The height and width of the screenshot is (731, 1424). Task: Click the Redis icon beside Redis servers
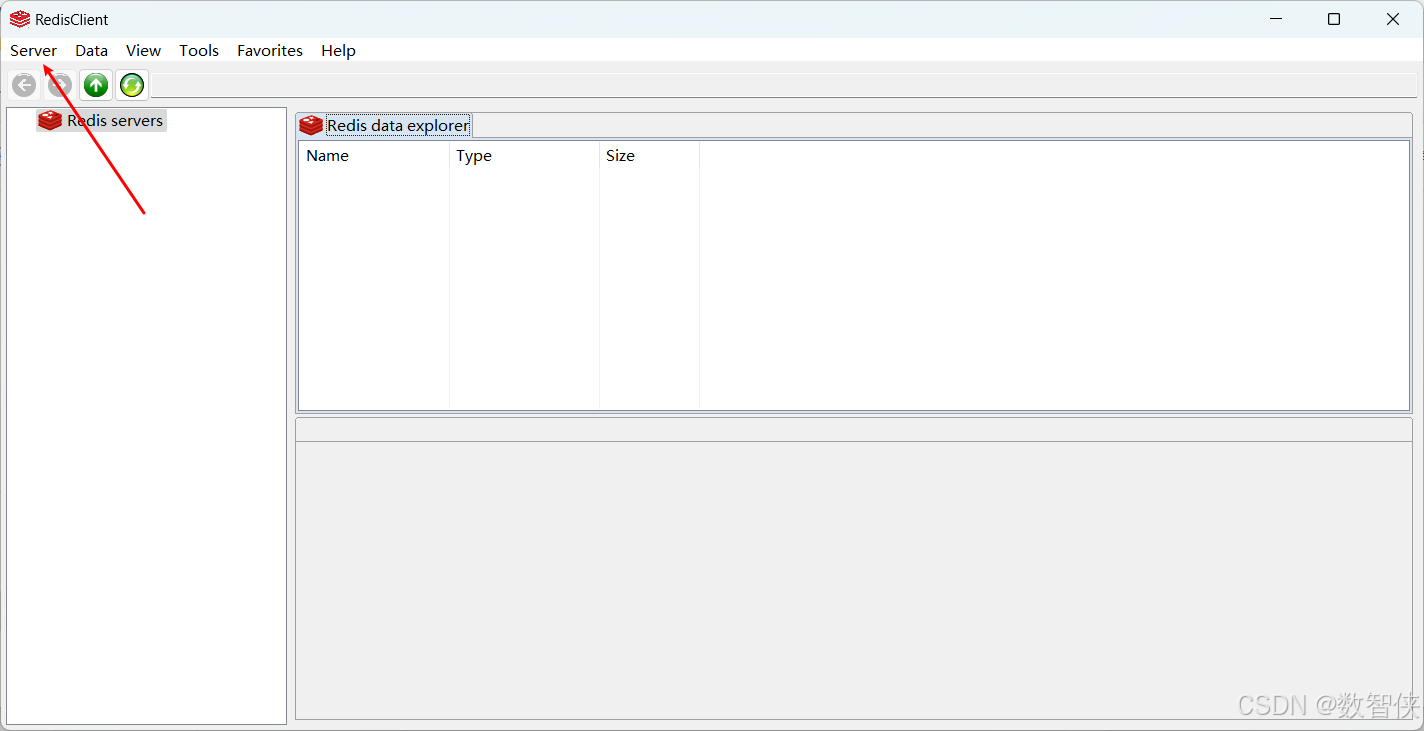[x=50, y=120]
